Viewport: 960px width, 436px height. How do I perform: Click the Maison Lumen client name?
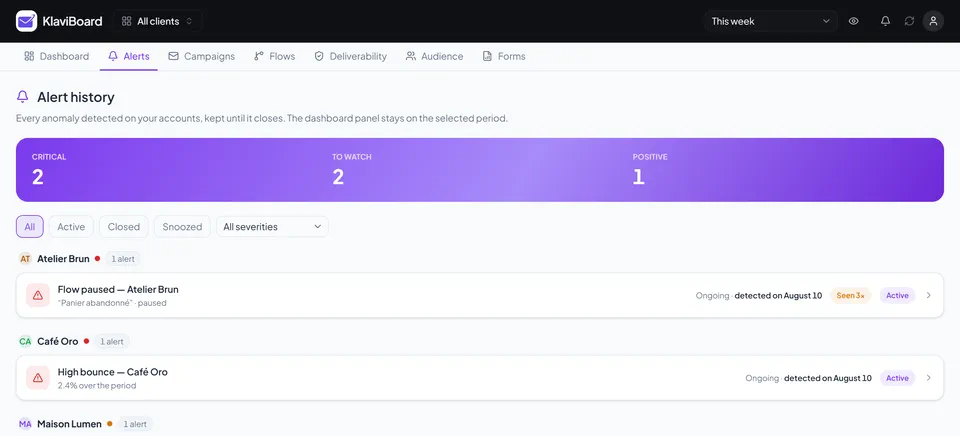tap(69, 424)
